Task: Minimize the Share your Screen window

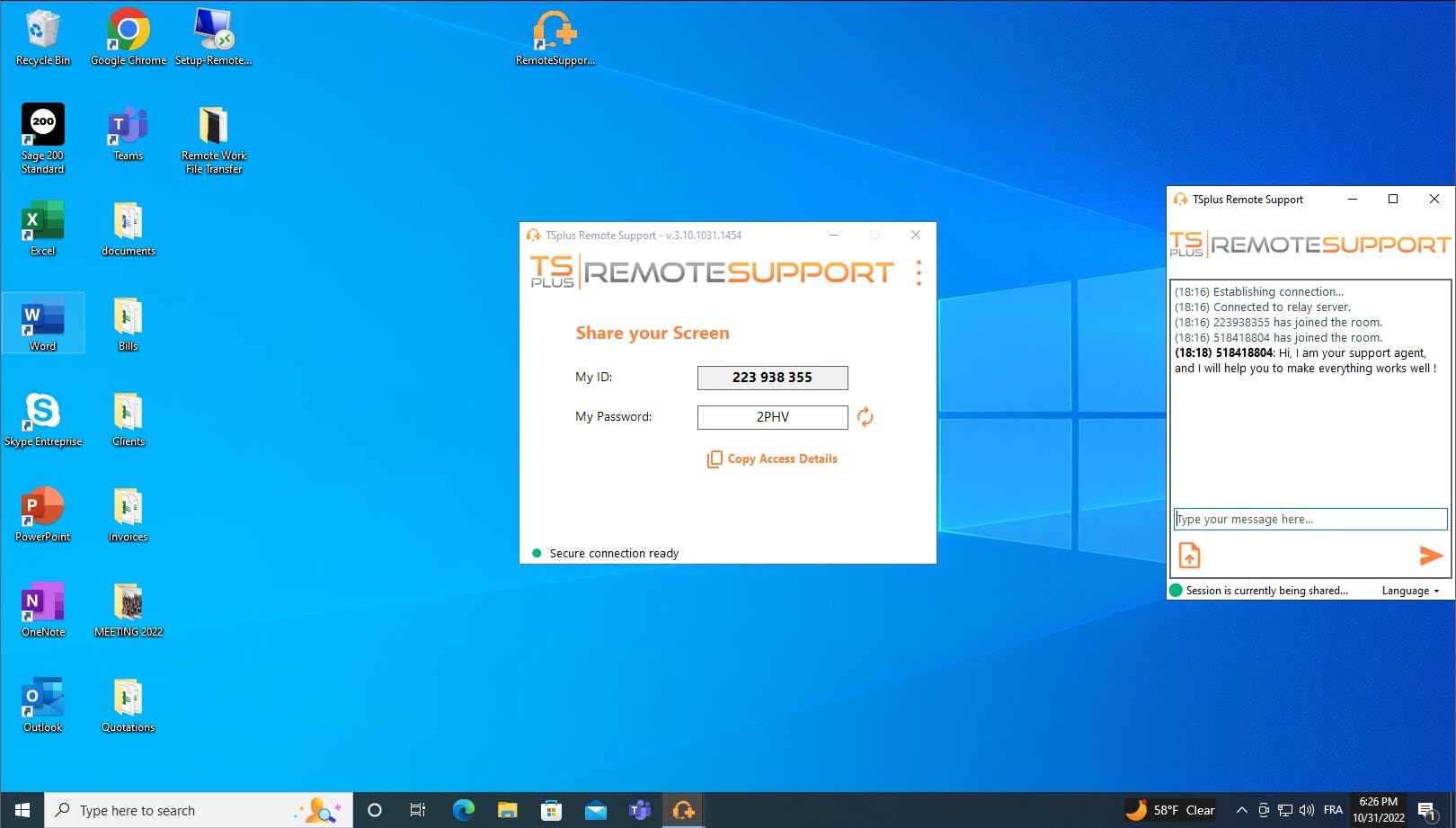Action: 834,235
